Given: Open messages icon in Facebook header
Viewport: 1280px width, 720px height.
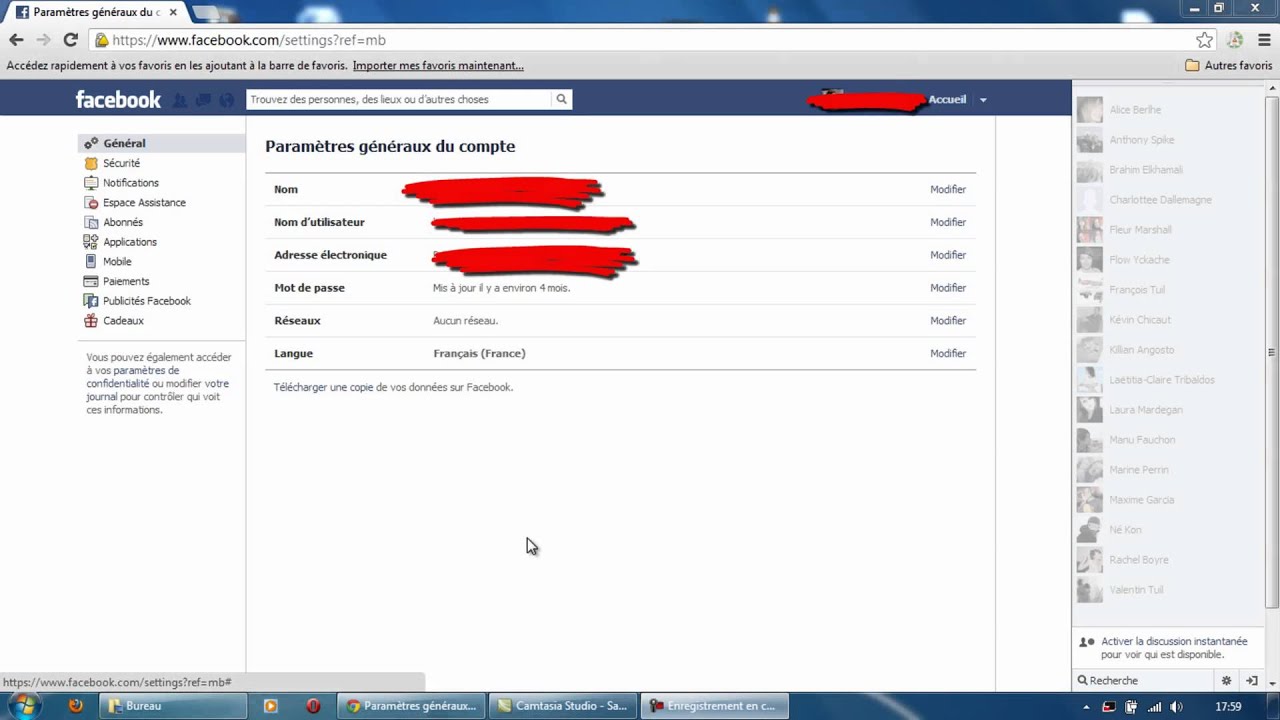Looking at the screenshot, I should tap(203, 100).
